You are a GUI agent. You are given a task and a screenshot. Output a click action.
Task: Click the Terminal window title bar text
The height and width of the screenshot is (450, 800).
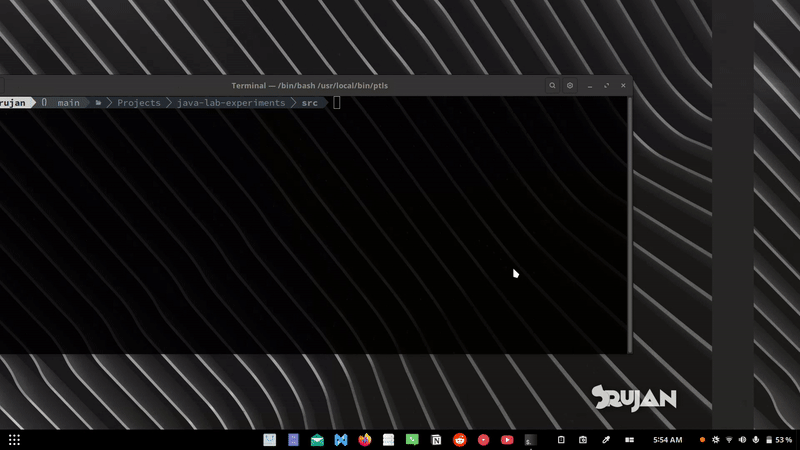click(x=310, y=86)
